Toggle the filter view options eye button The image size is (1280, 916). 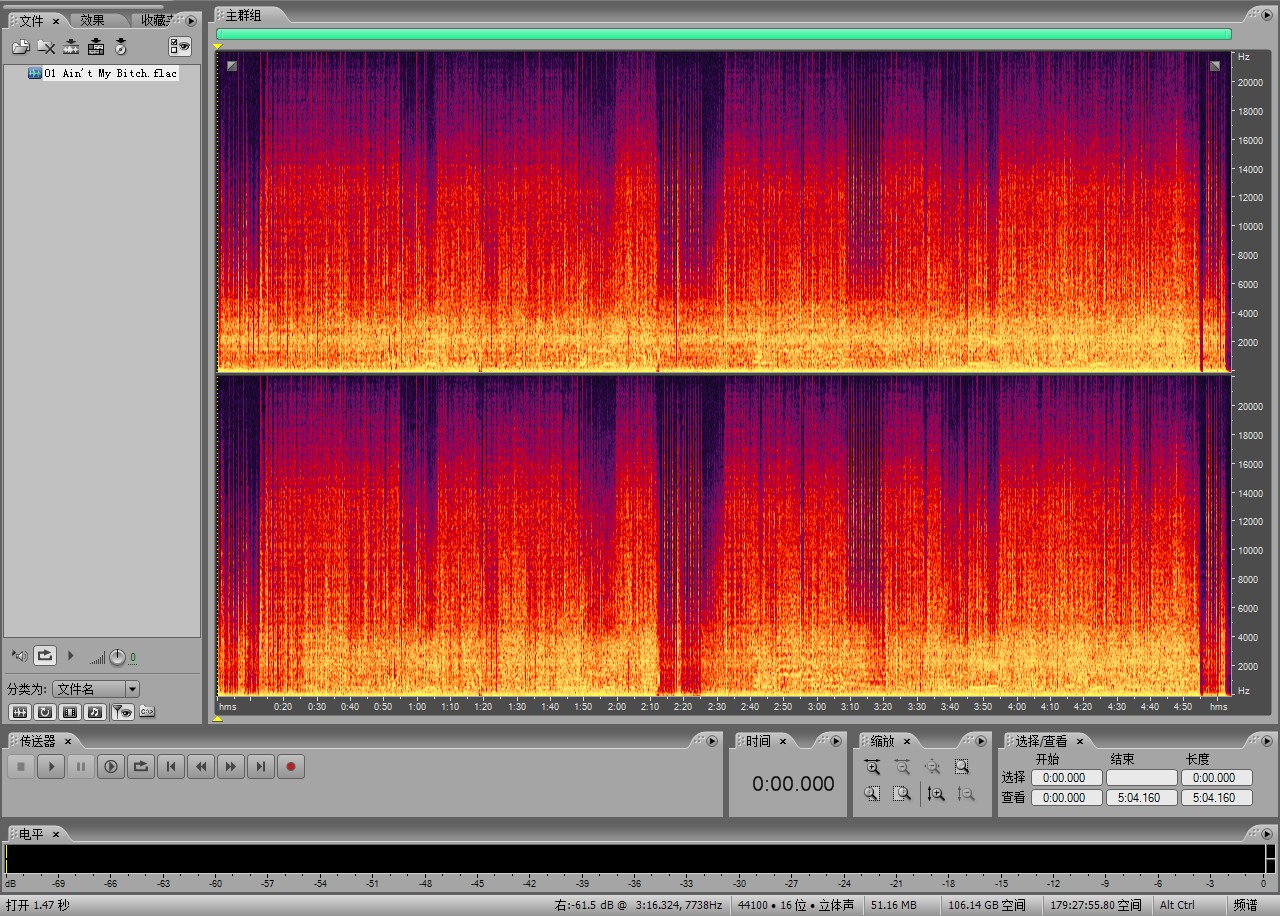[122, 712]
